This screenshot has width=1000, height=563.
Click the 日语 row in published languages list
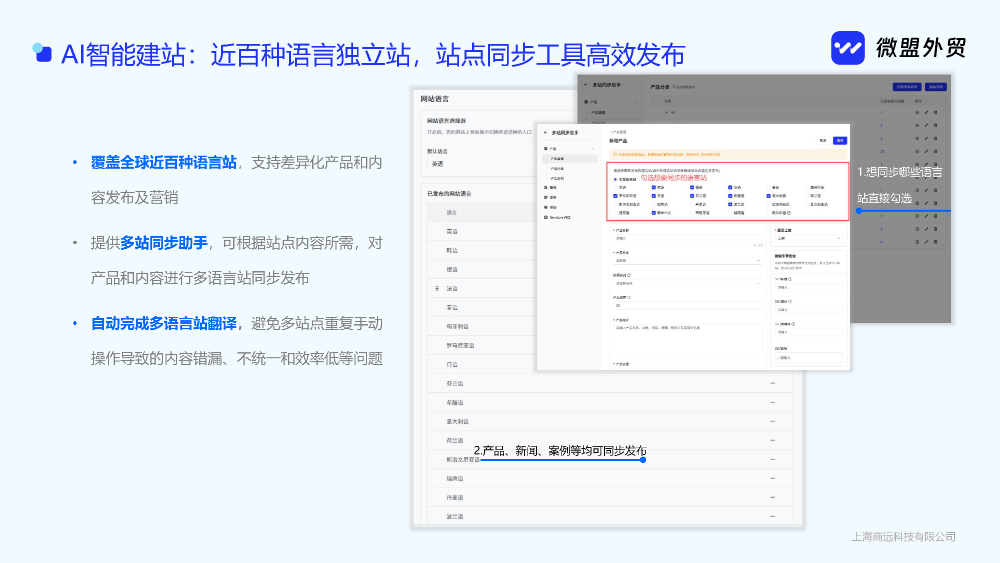pos(483,365)
